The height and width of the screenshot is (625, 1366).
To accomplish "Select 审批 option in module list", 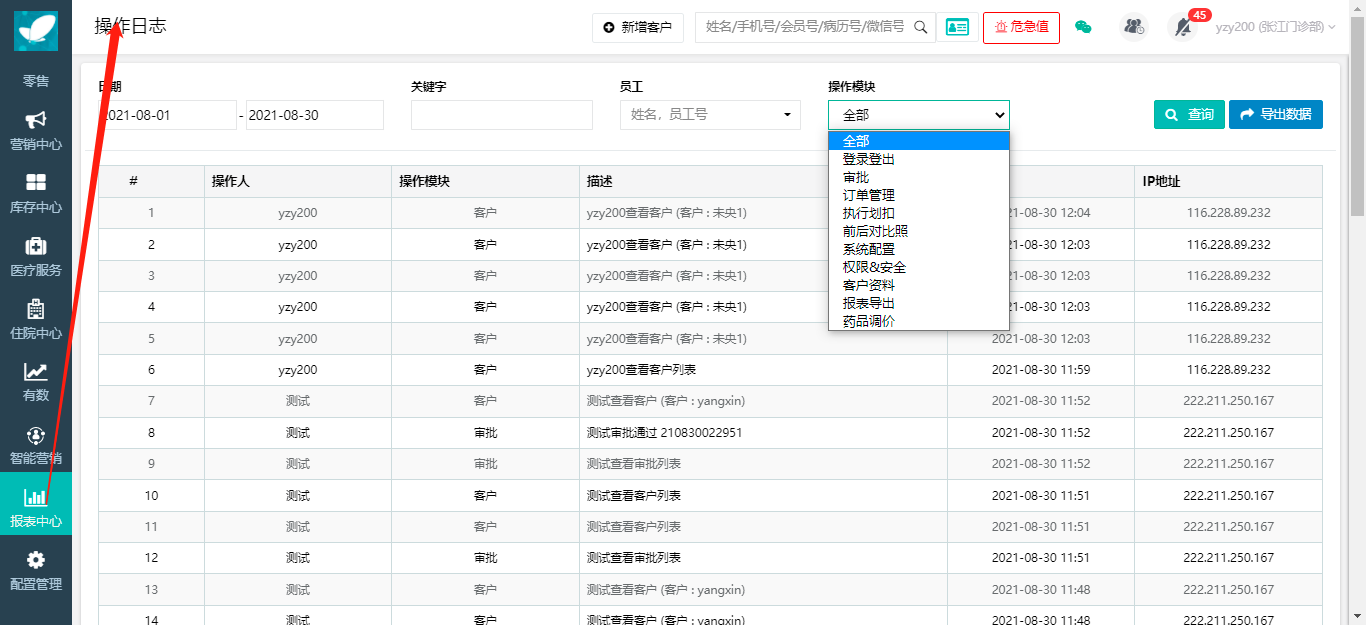I will [x=919, y=177].
